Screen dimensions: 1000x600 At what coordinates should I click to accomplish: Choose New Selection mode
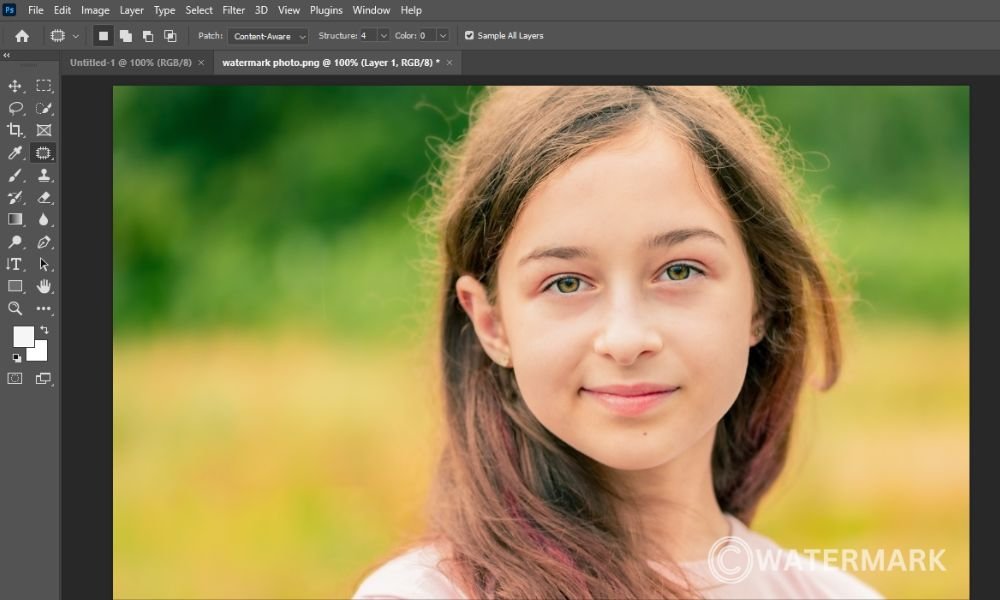[103, 36]
